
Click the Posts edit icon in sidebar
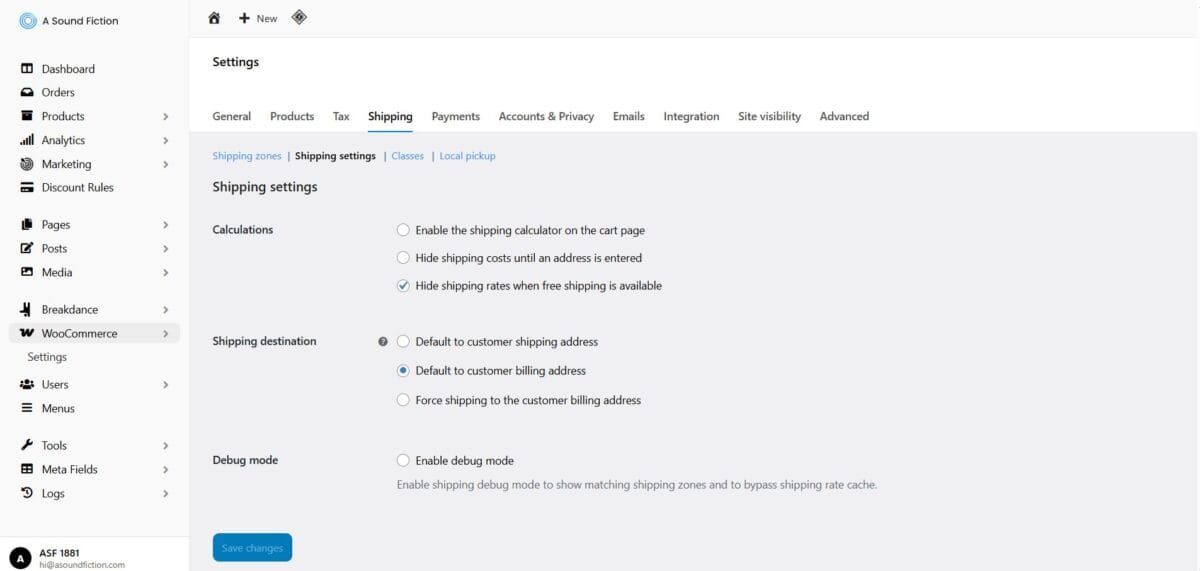tap(27, 248)
